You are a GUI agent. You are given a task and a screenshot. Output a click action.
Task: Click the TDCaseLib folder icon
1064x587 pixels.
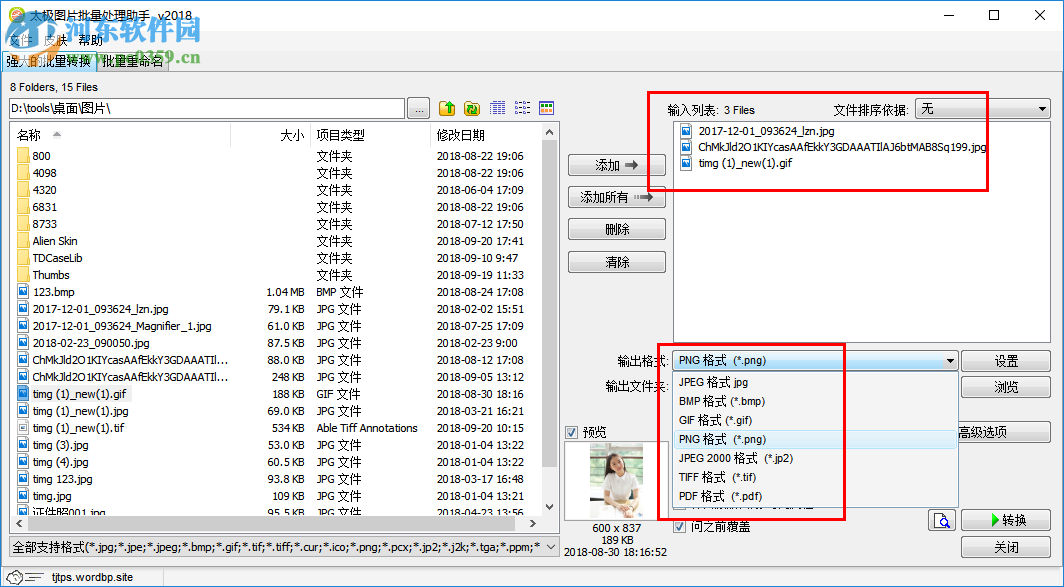tap(23, 258)
